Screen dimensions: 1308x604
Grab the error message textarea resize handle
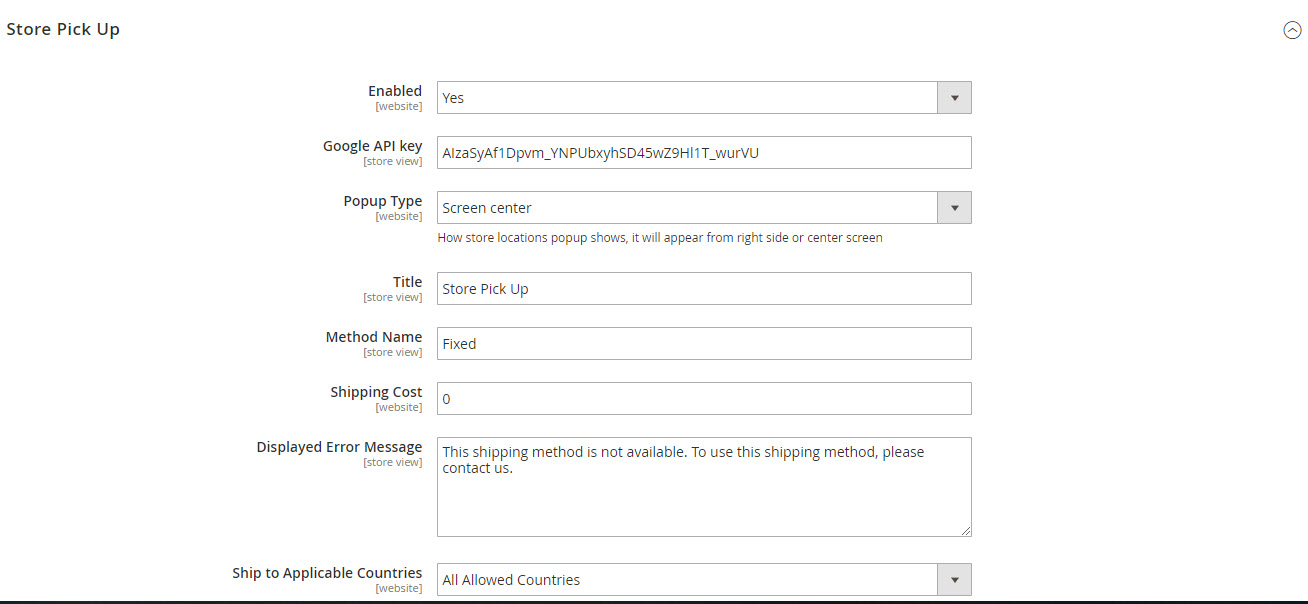point(965,530)
